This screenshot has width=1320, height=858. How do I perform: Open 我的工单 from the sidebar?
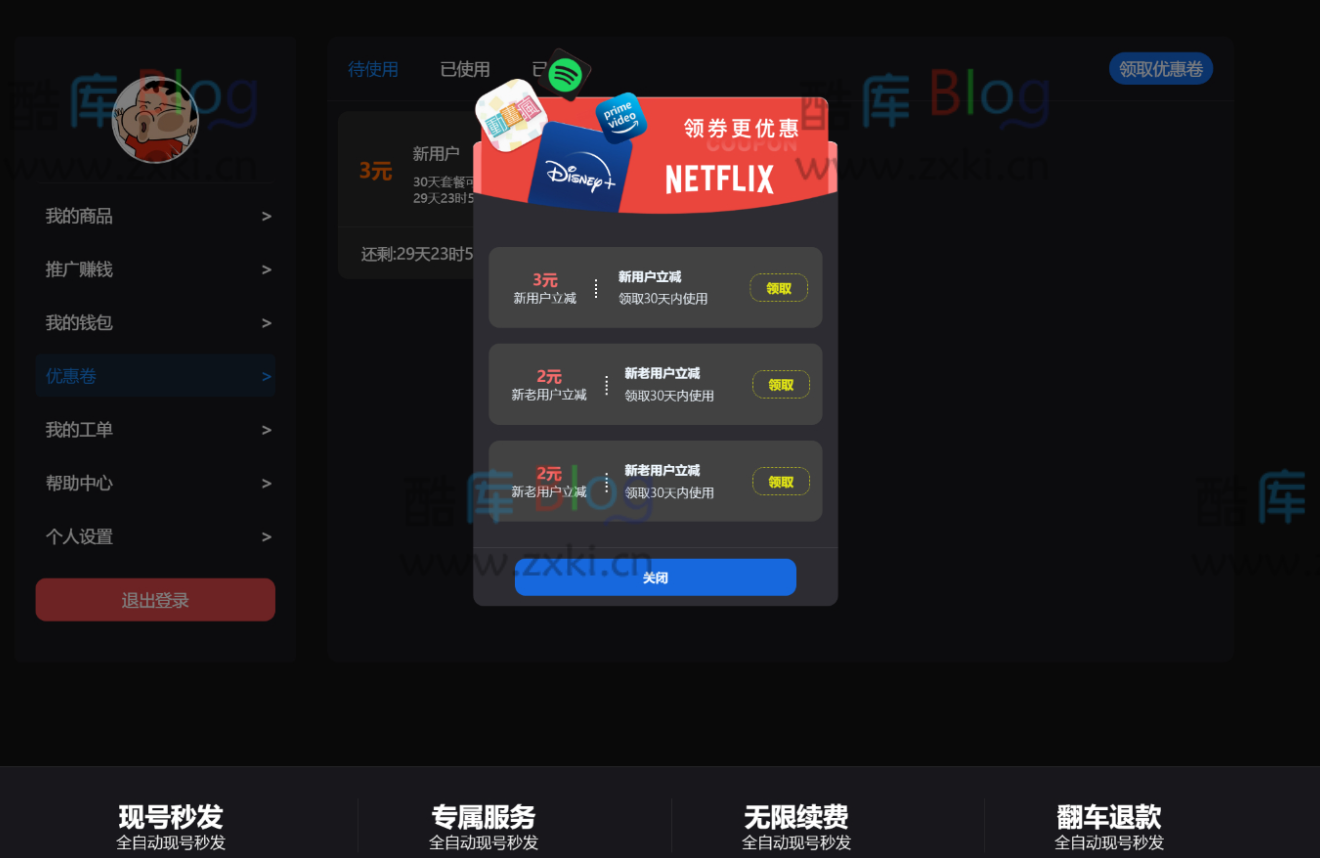155,429
